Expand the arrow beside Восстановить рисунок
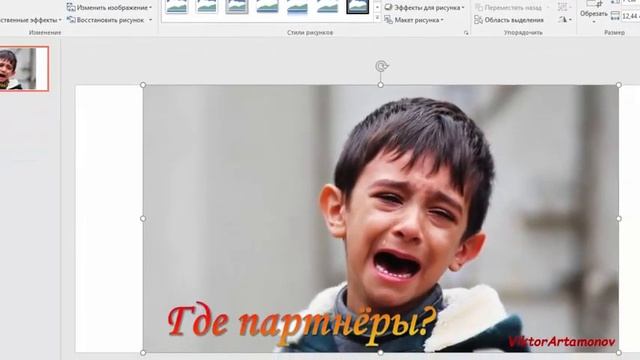The width and height of the screenshot is (640, 360). (150, 20)
